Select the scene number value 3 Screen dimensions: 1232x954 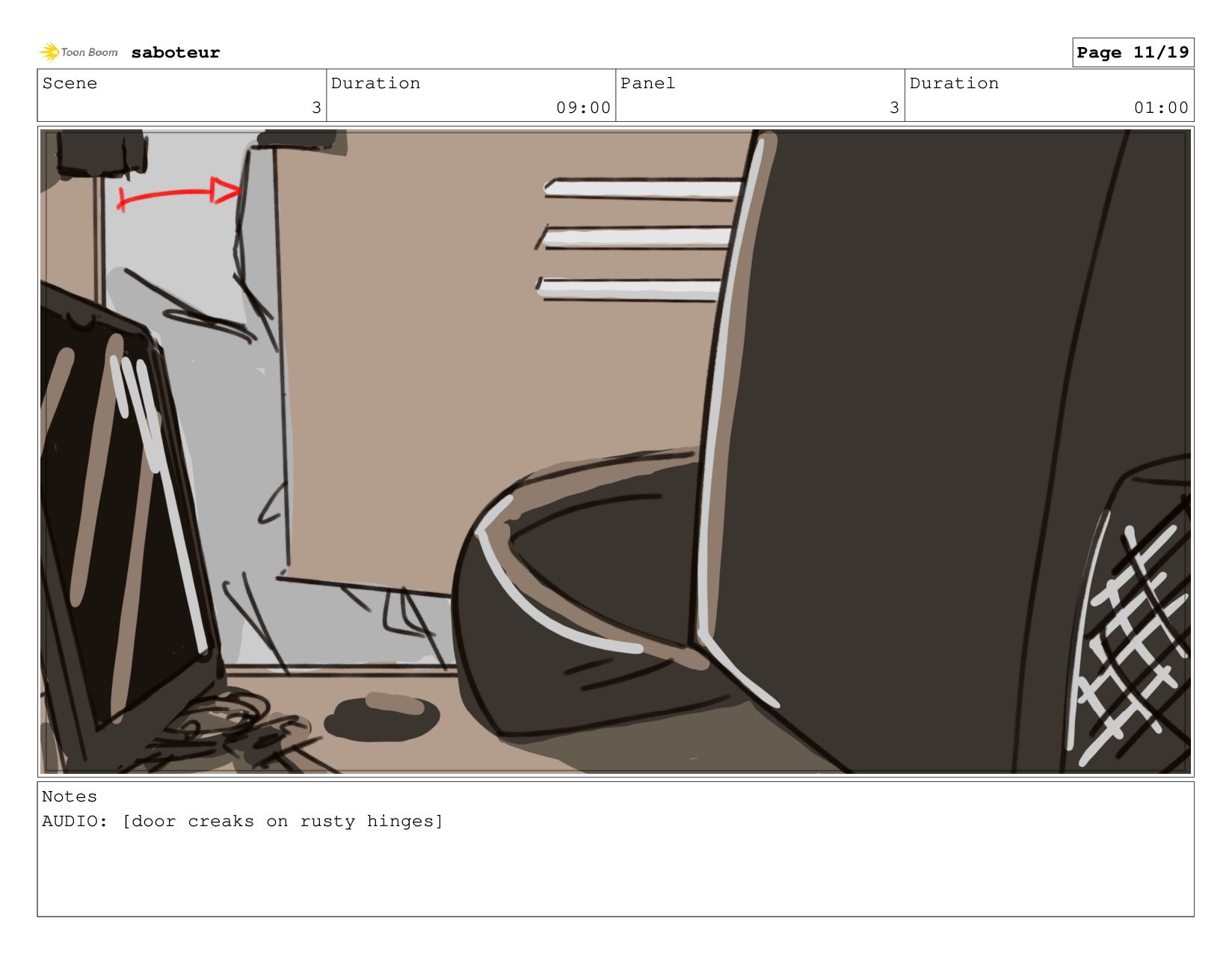316,108
